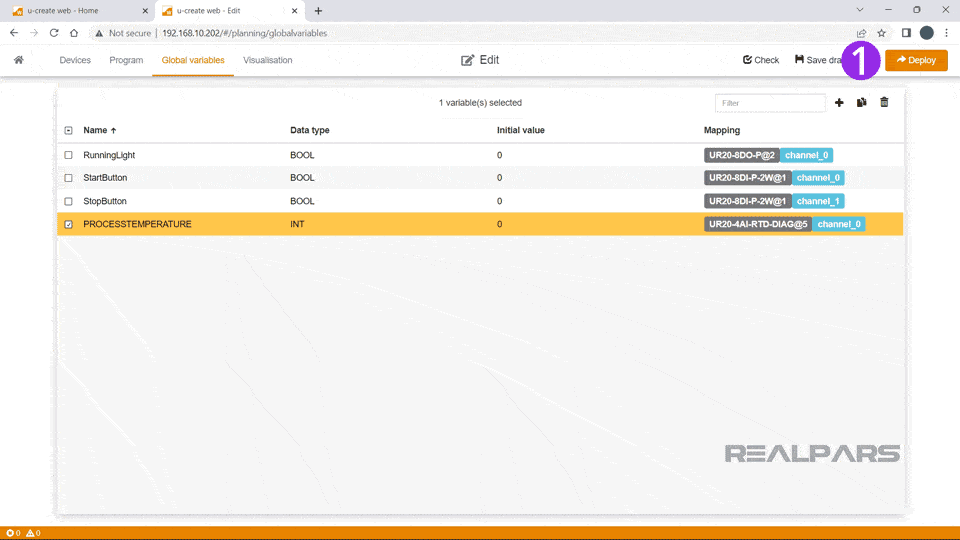Sort by the Name column header
Image resolution: width=960 pixels, height=540 pixels.
click(100, 130)
